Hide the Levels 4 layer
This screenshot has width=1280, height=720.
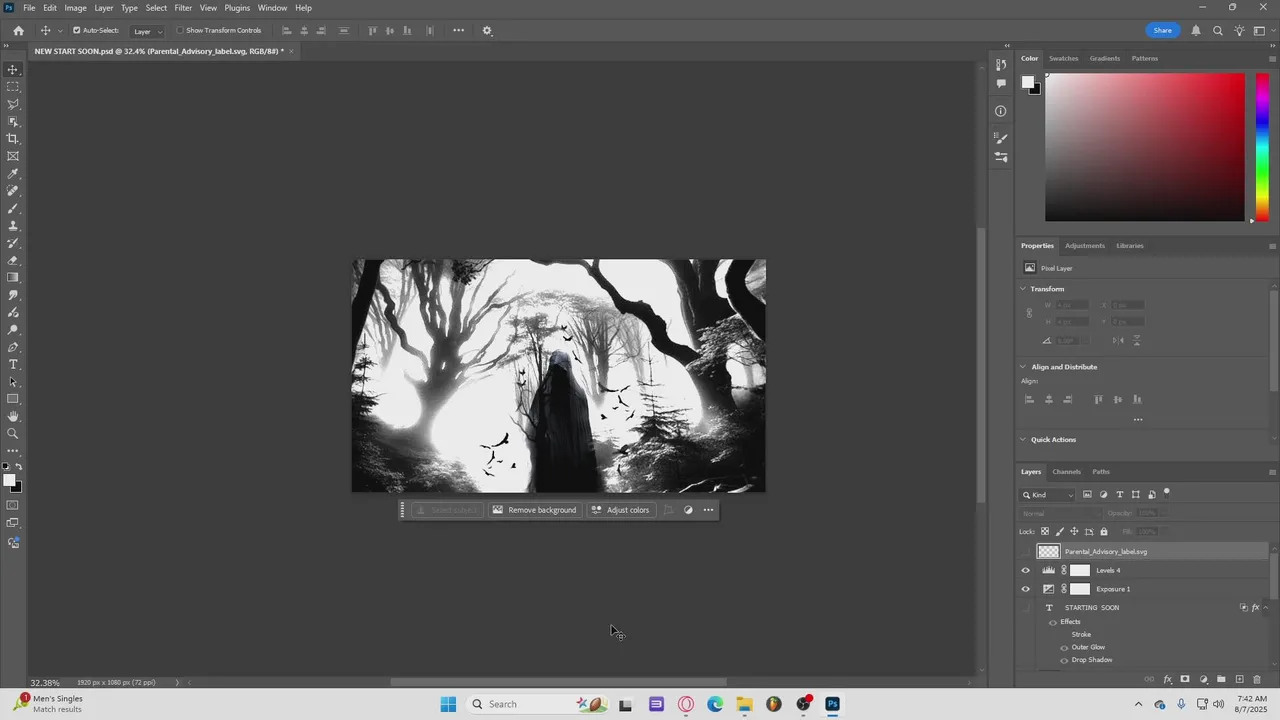(1025, 570)
